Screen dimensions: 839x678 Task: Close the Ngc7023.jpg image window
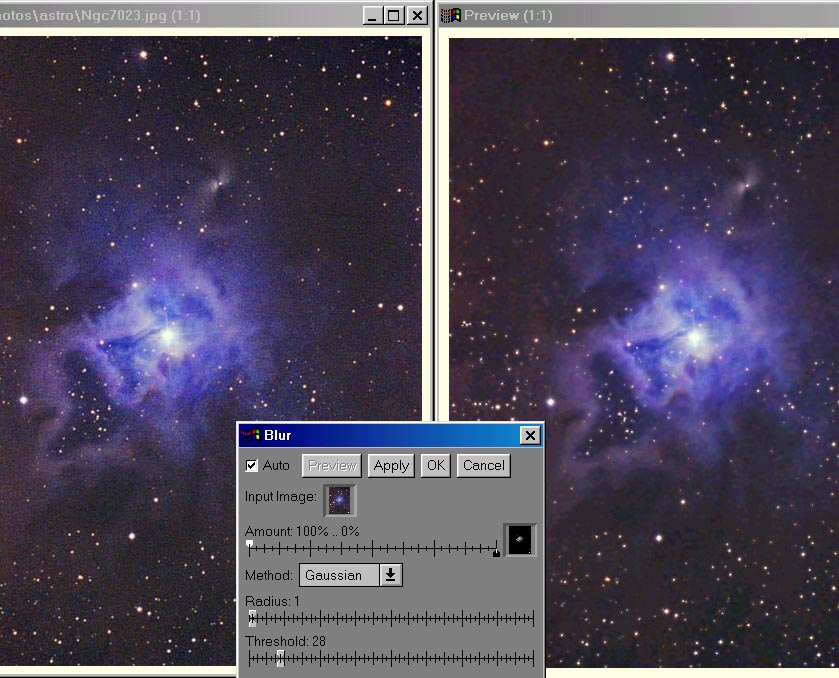[x=417, y=15]
